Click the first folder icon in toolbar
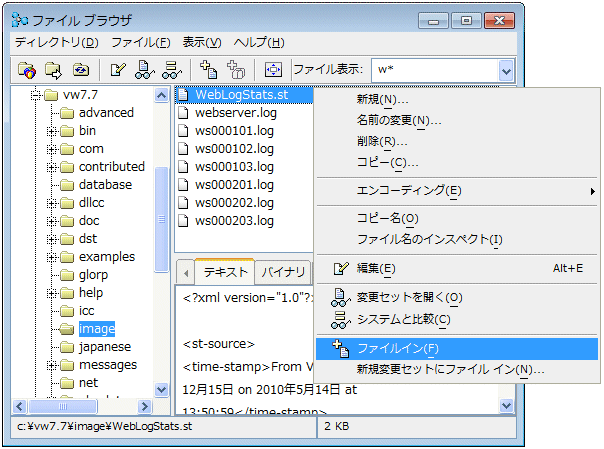This screenshot has height=449, width=604. 29,70
